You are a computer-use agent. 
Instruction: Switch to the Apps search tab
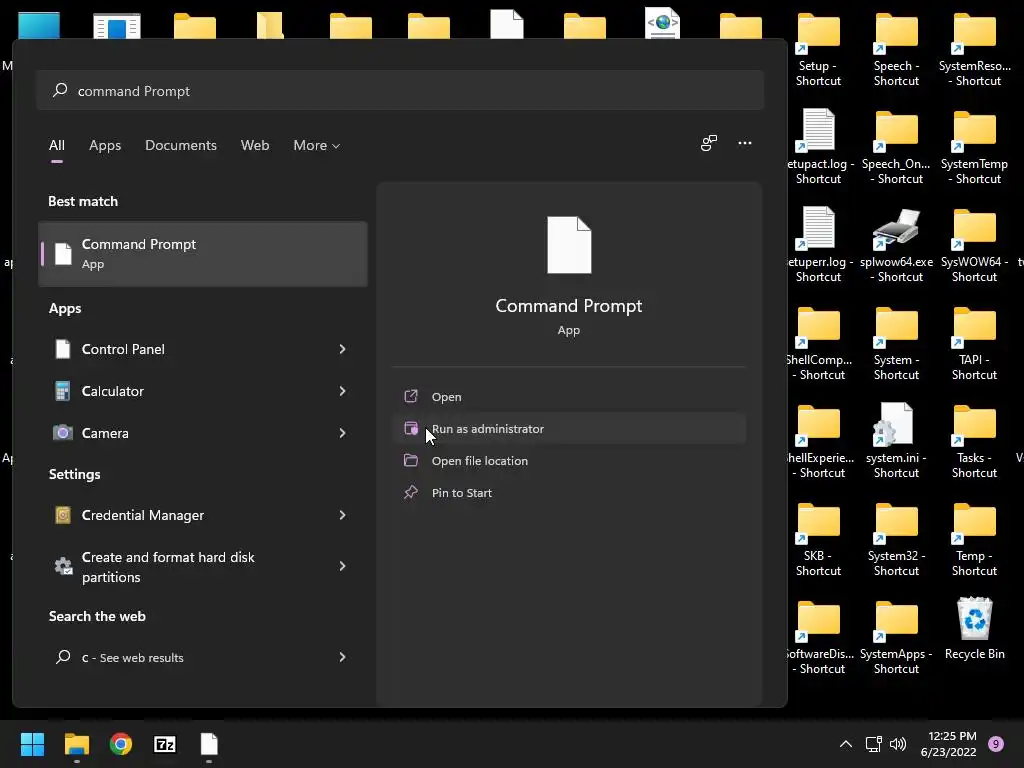click(105, 145)
